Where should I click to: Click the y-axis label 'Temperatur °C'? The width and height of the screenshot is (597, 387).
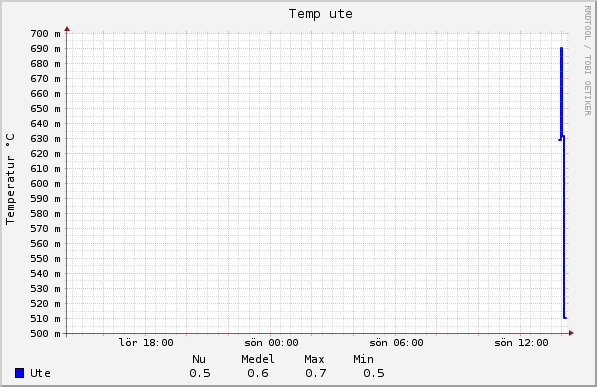coord(10,179)
